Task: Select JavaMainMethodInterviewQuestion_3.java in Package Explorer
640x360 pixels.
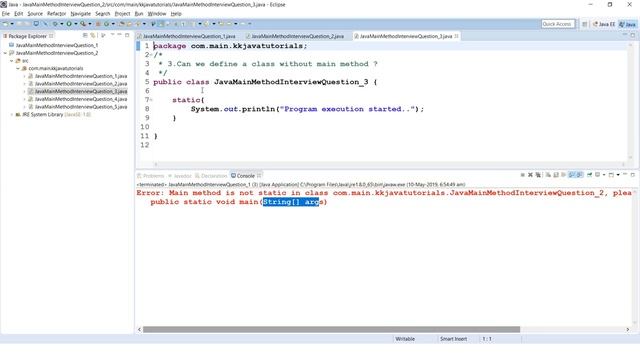Action: tap(81, 91)
